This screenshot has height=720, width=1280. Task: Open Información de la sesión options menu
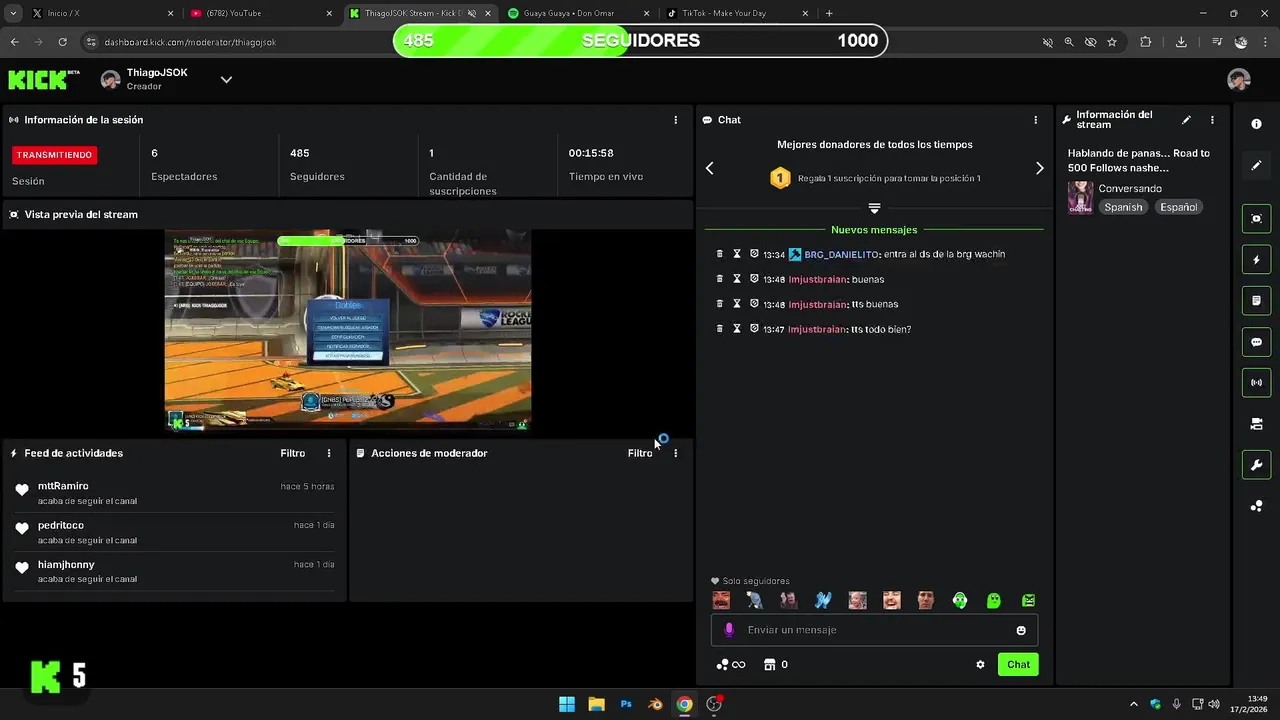[x=676, y=120]
